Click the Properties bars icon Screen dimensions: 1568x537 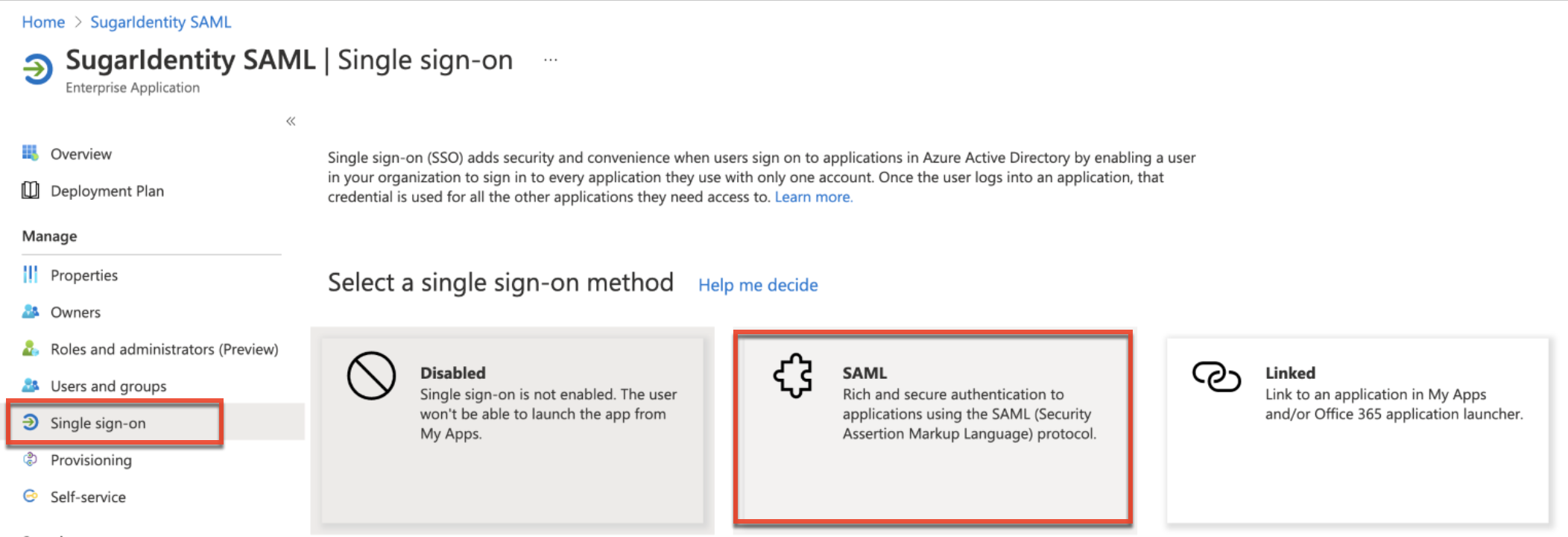point(30,274)
